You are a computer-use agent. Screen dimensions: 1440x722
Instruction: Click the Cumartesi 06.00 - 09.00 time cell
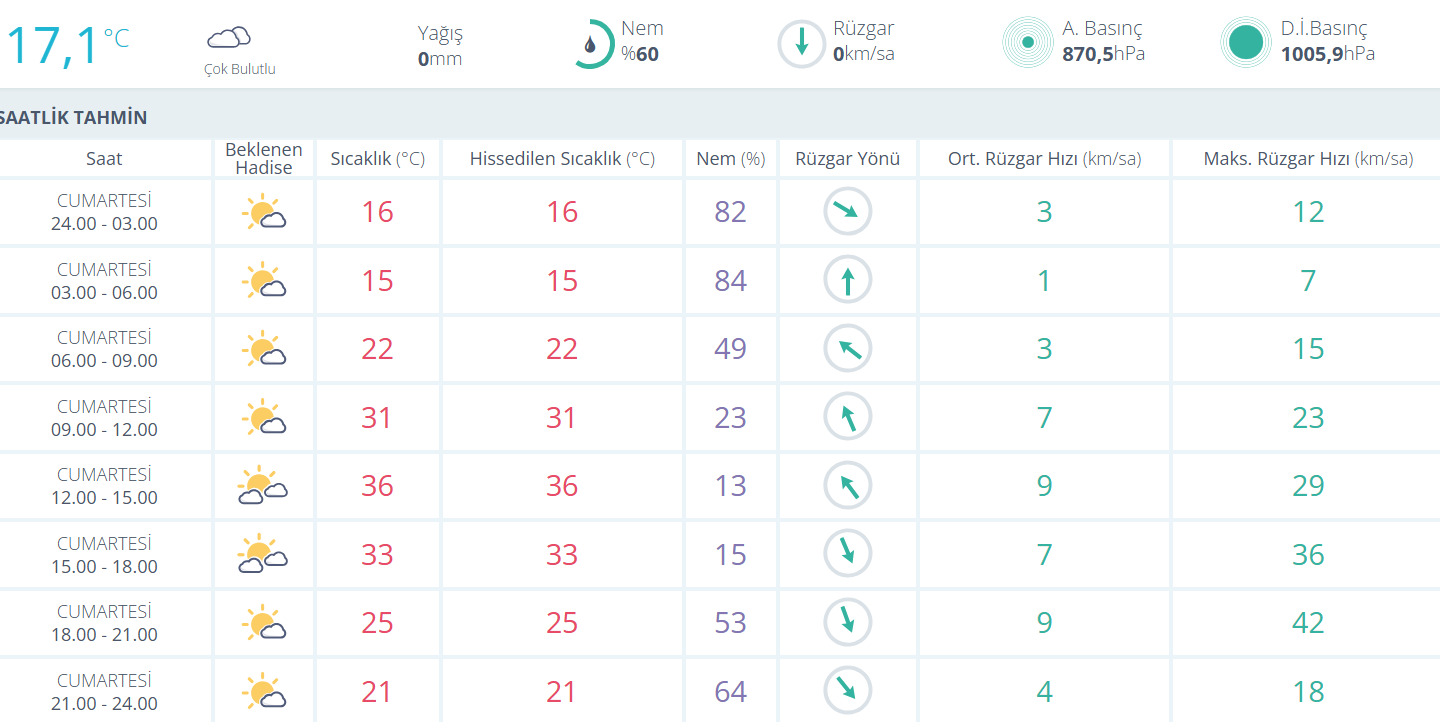click(104, 349)
